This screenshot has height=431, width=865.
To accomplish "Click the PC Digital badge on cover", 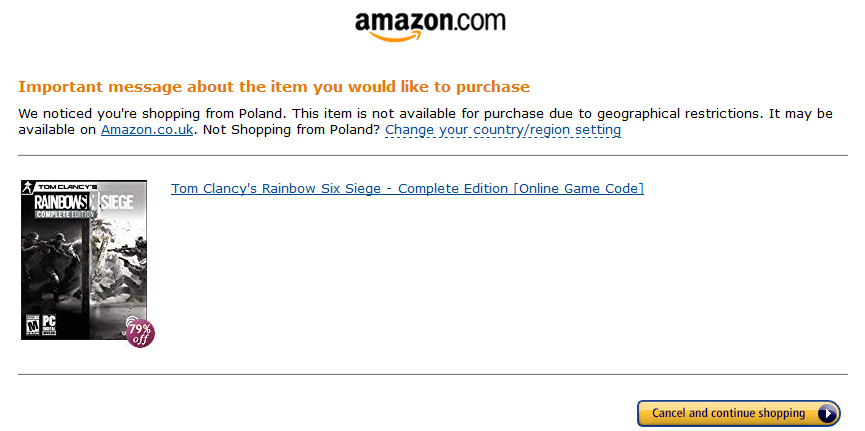I will (49, 325).
